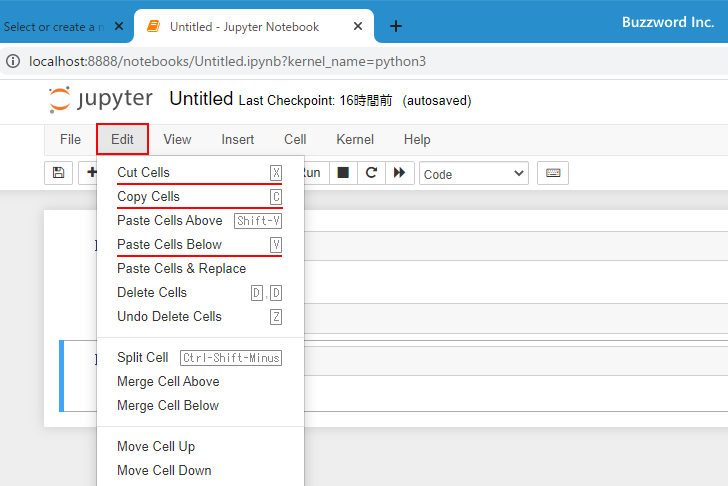Viewport: 728px width, 486px height.
Task: Choose Copy Cells from Edit menu
Action: click(200, 197)
